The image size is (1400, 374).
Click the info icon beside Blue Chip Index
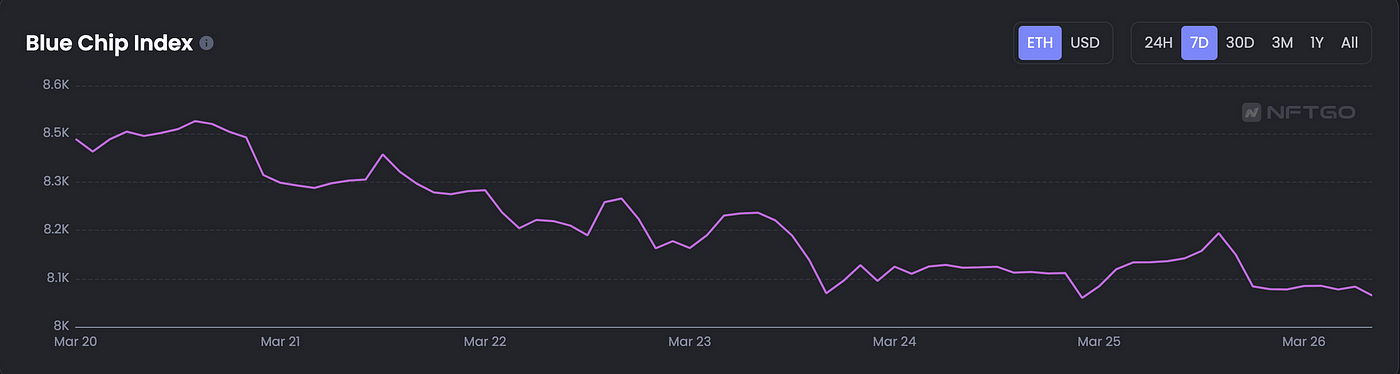pos(206,44)
